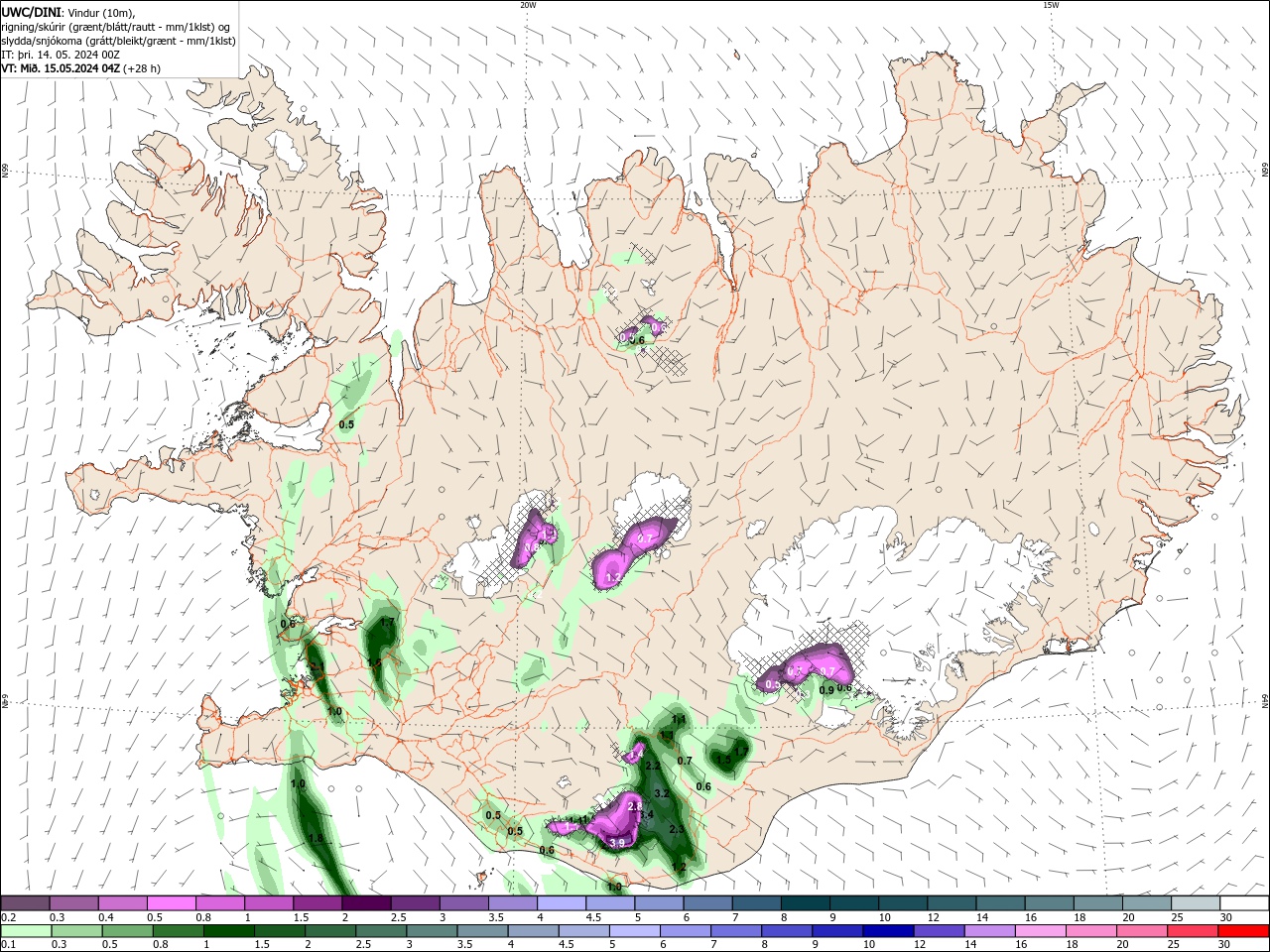
Task: Pick upper legend swatch between 25 and 30
Action: [1194, 903]
